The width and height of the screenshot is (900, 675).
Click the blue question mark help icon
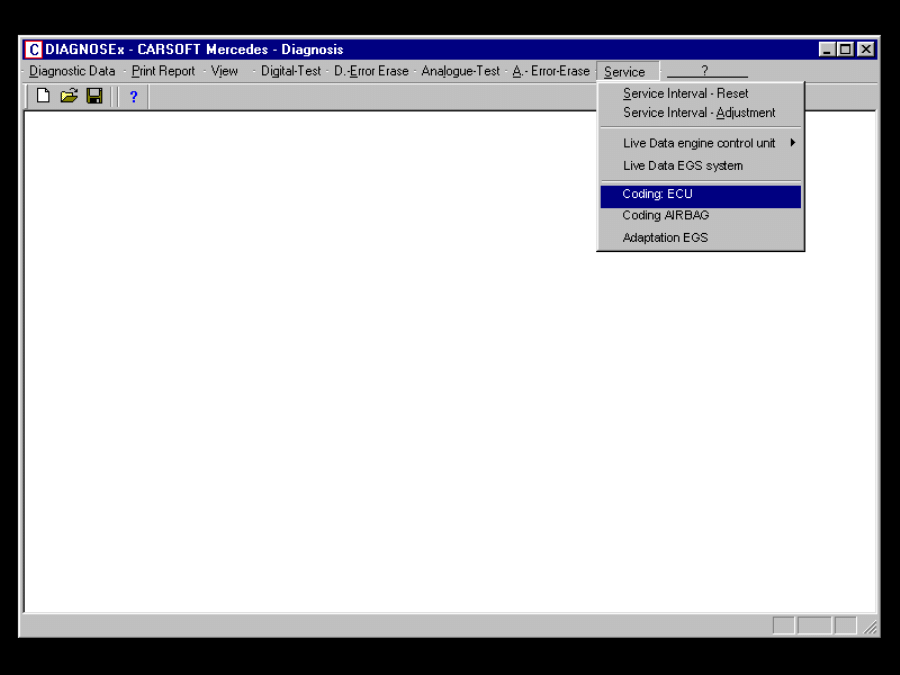point(133,97)
